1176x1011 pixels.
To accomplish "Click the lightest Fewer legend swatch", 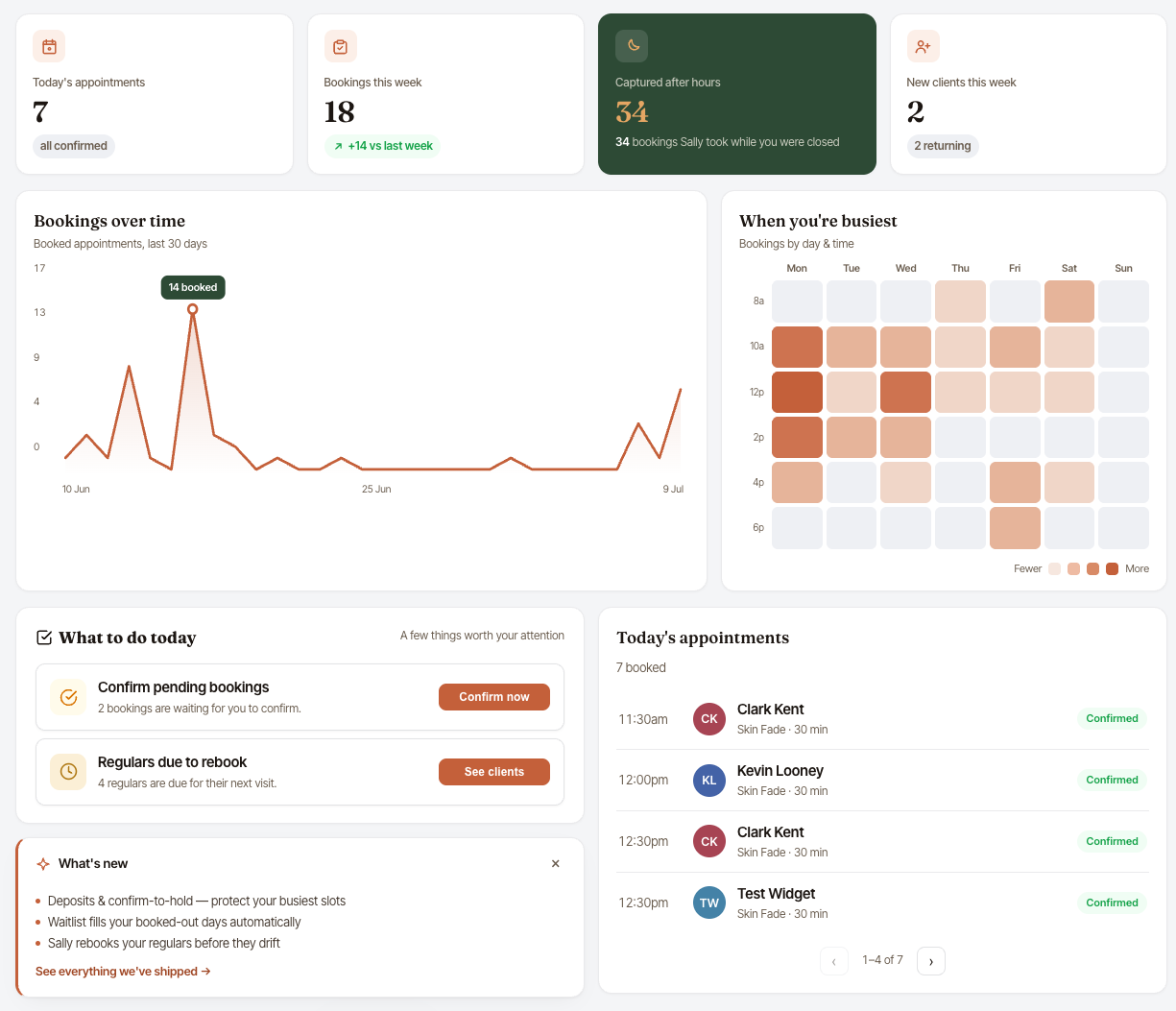I will click(x=1055, y=569).
